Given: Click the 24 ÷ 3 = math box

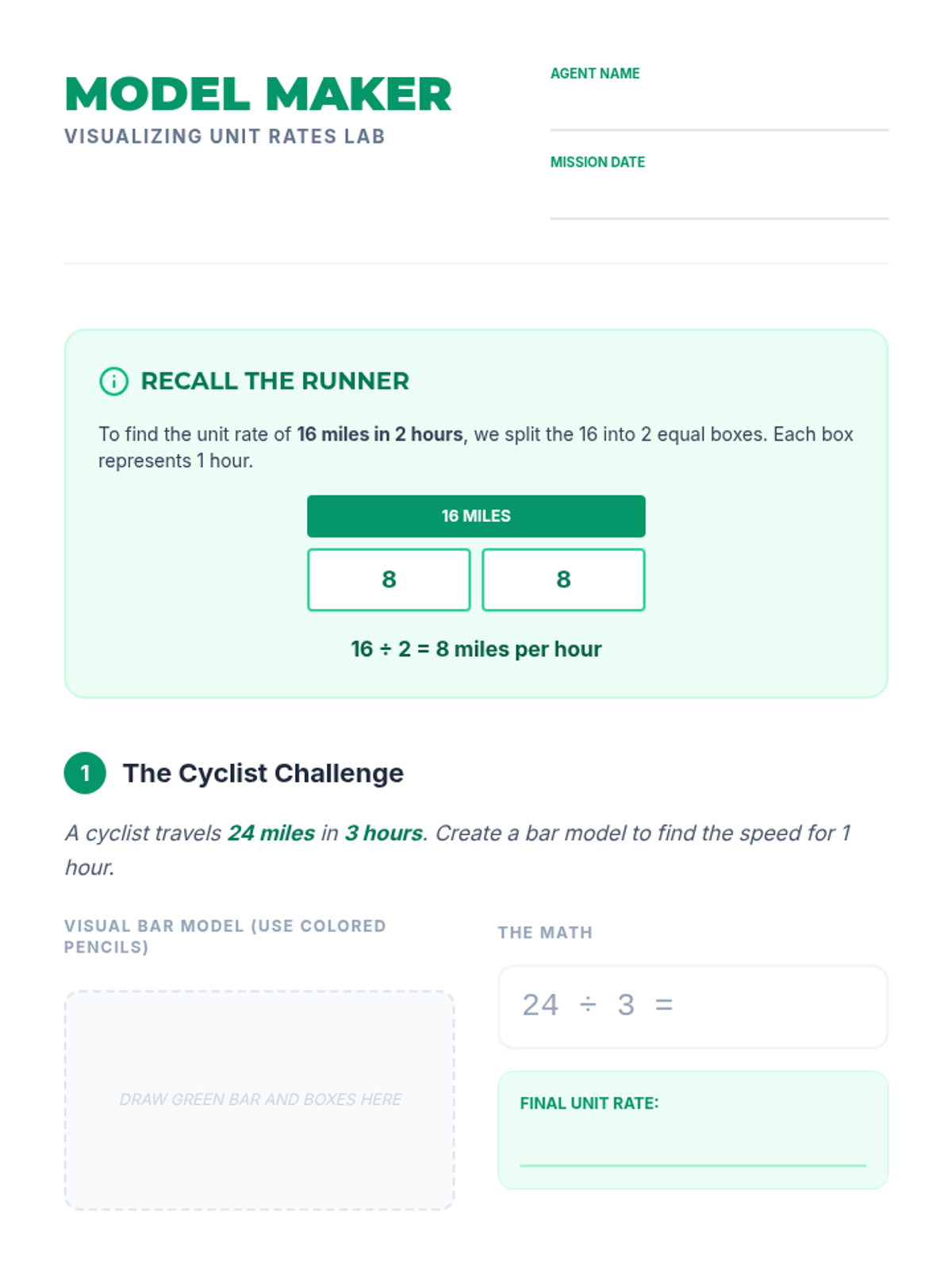Looking at the screenshot, I should point(693,1006).
